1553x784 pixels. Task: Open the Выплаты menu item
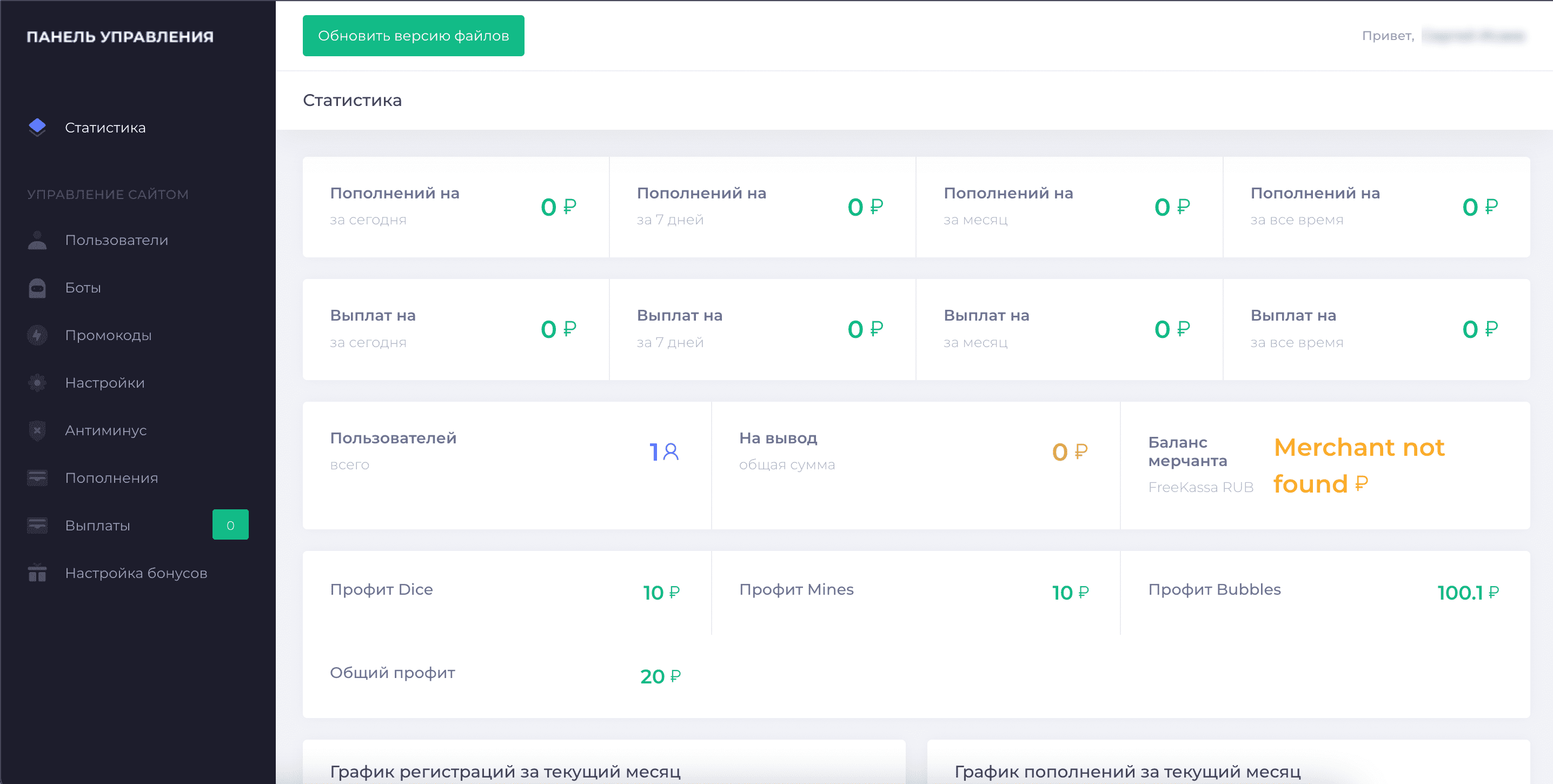98,526
